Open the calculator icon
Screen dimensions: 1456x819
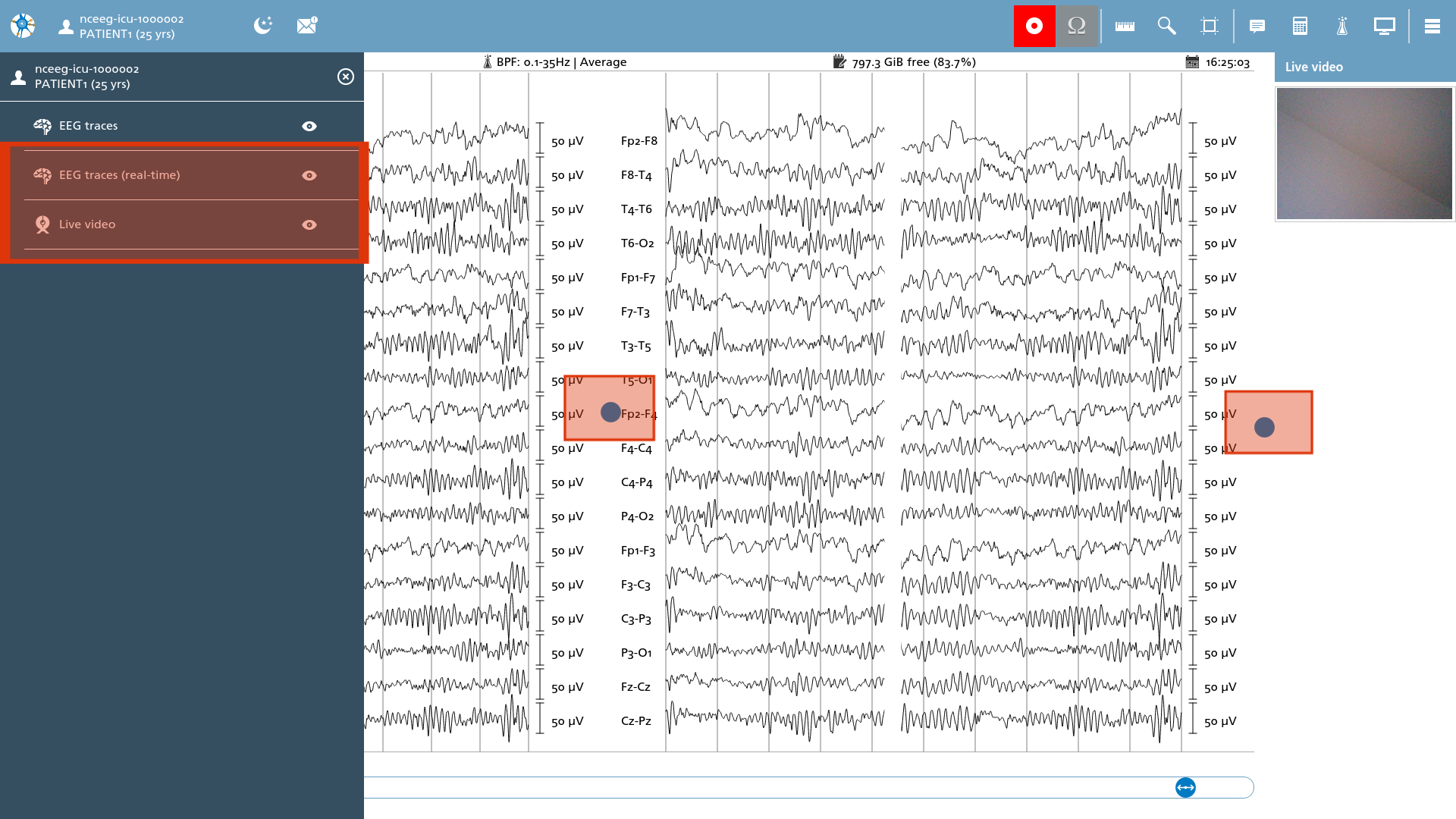(x=1300, y=26)
